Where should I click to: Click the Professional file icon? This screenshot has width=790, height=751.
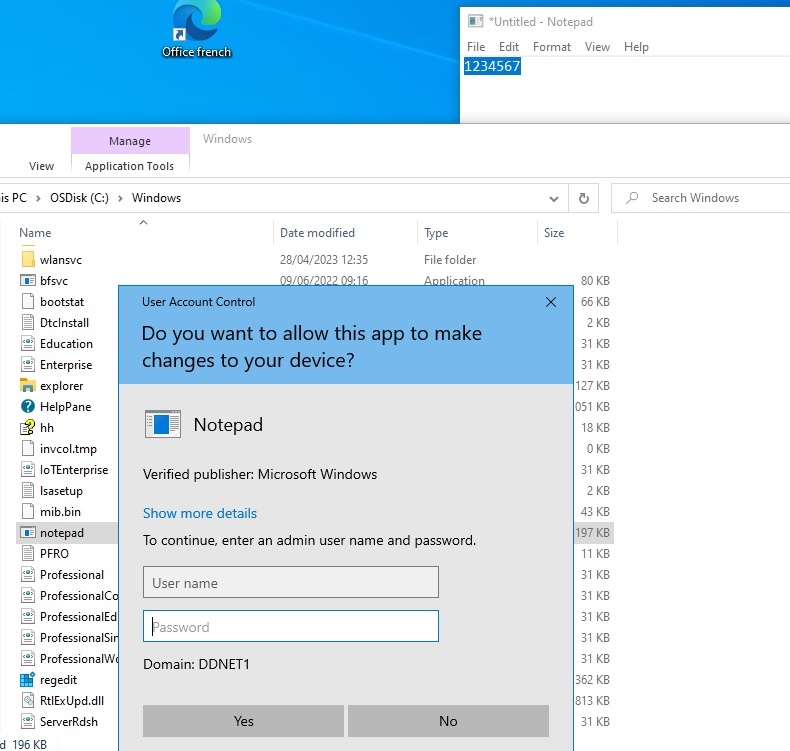28,575
